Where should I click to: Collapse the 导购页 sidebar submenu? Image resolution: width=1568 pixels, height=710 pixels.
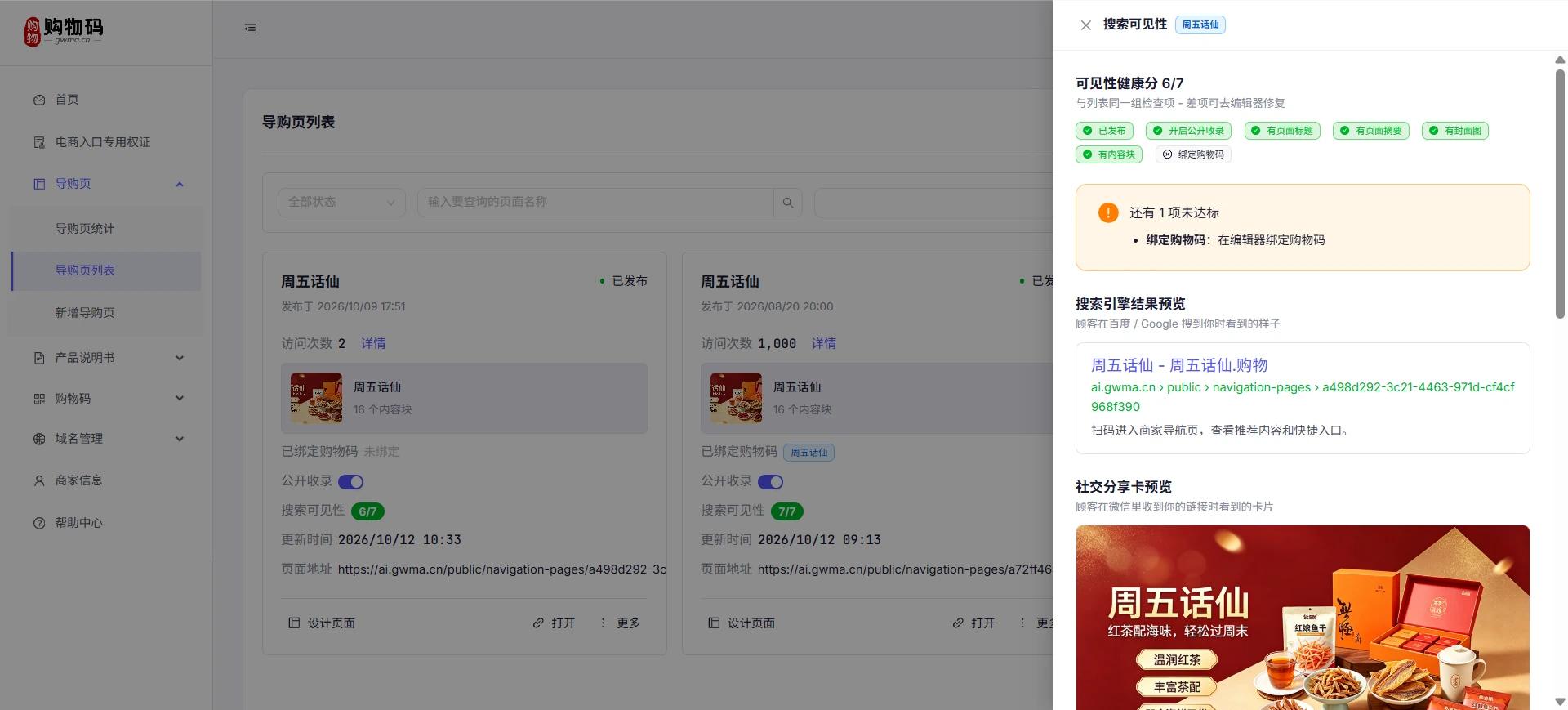coord(180,185)
